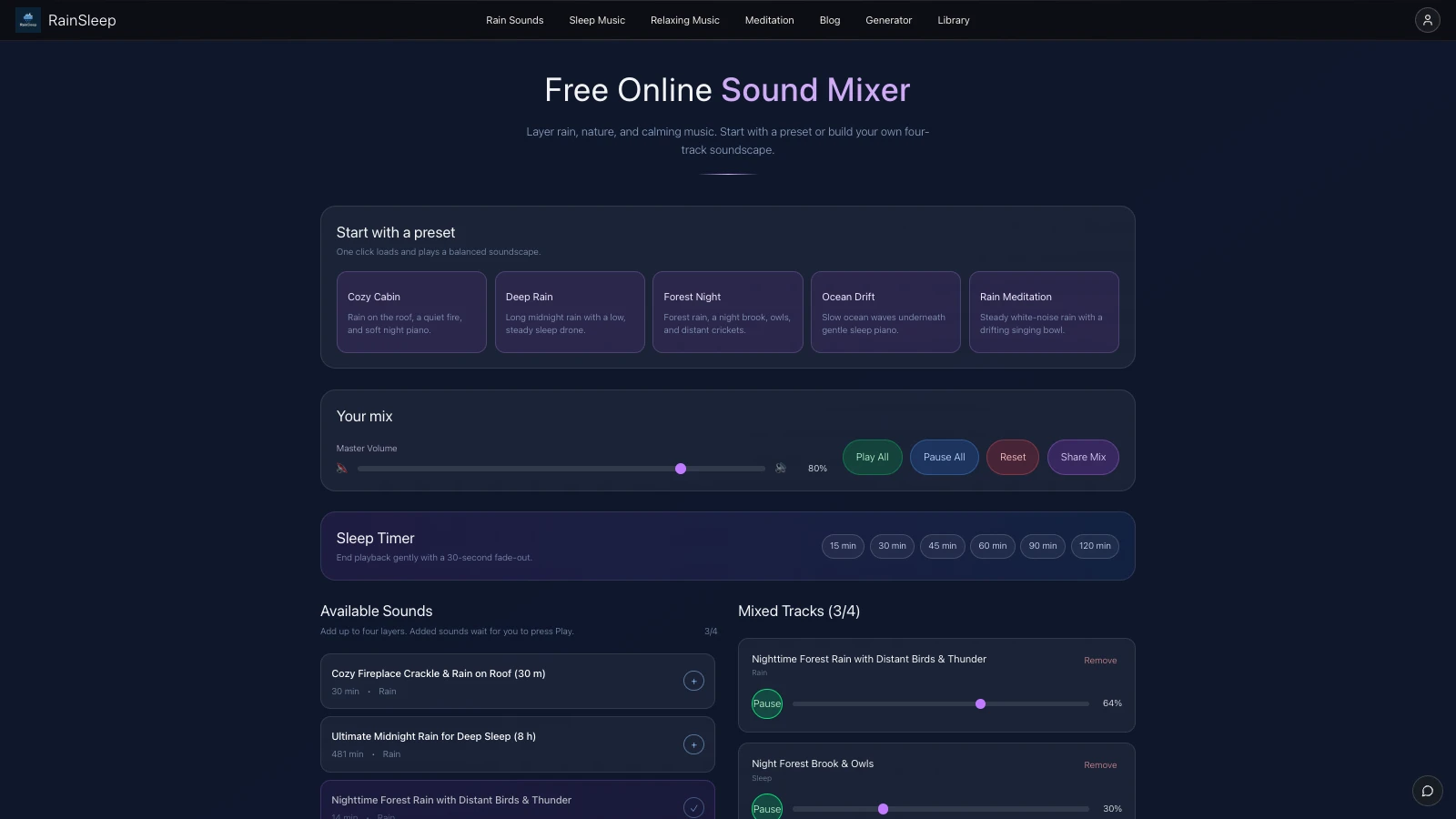
Task: Open the Rain Sounds menu
Action: point(514,20)
